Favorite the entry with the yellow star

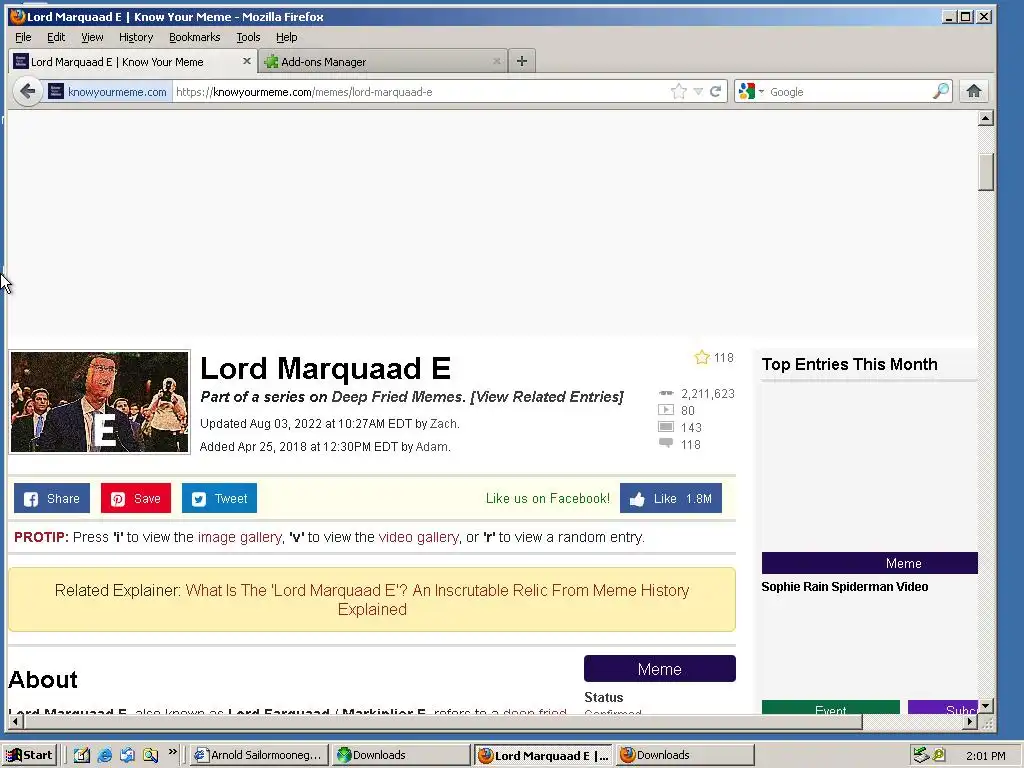(702, 357)
